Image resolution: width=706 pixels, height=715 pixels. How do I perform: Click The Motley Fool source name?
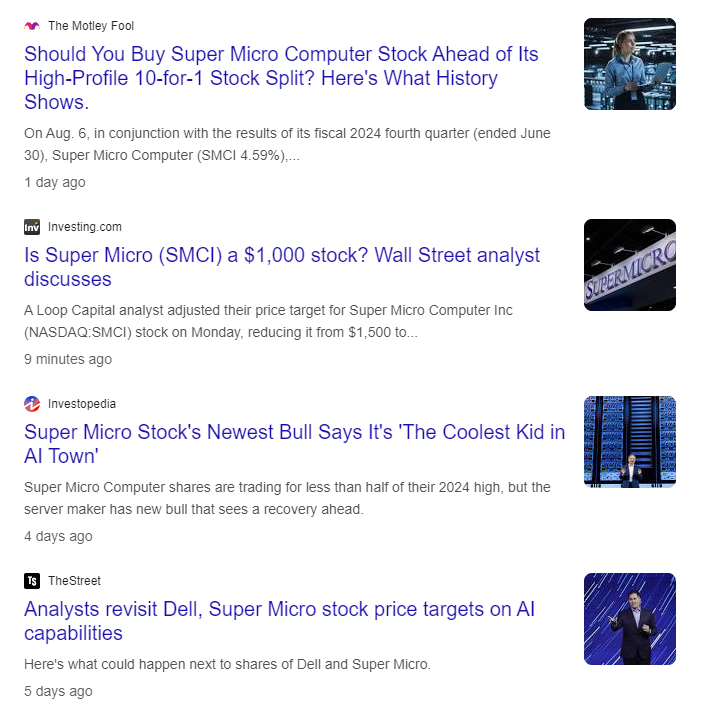coord(91,26)
